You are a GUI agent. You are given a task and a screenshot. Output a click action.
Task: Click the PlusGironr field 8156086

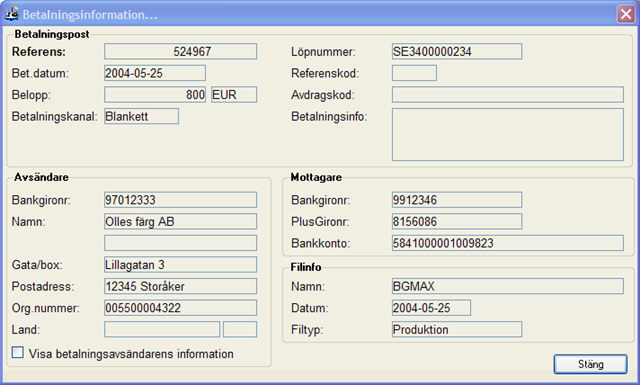click(457, 222)
